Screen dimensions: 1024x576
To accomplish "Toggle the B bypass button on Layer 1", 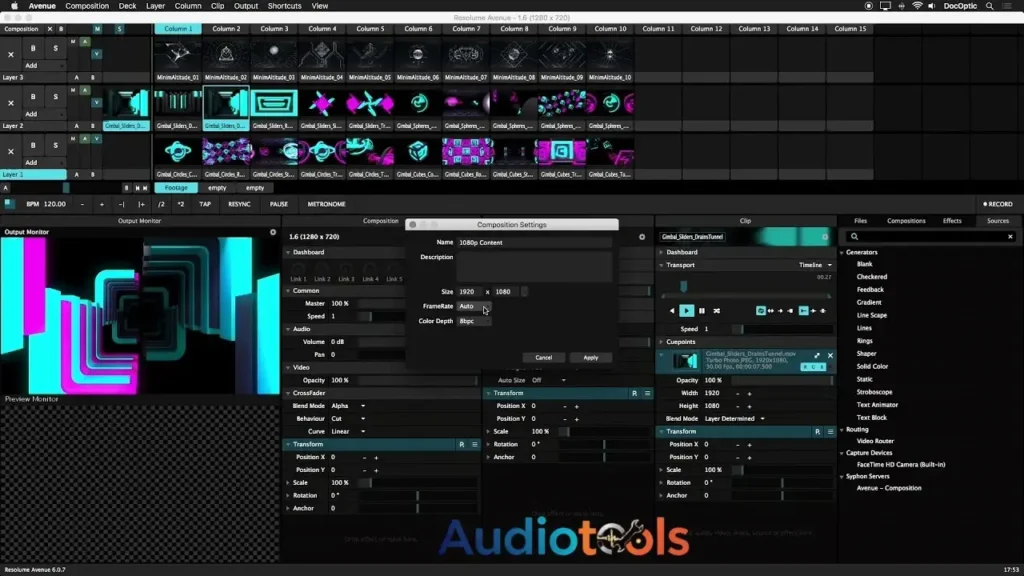I will click(33, 145).
